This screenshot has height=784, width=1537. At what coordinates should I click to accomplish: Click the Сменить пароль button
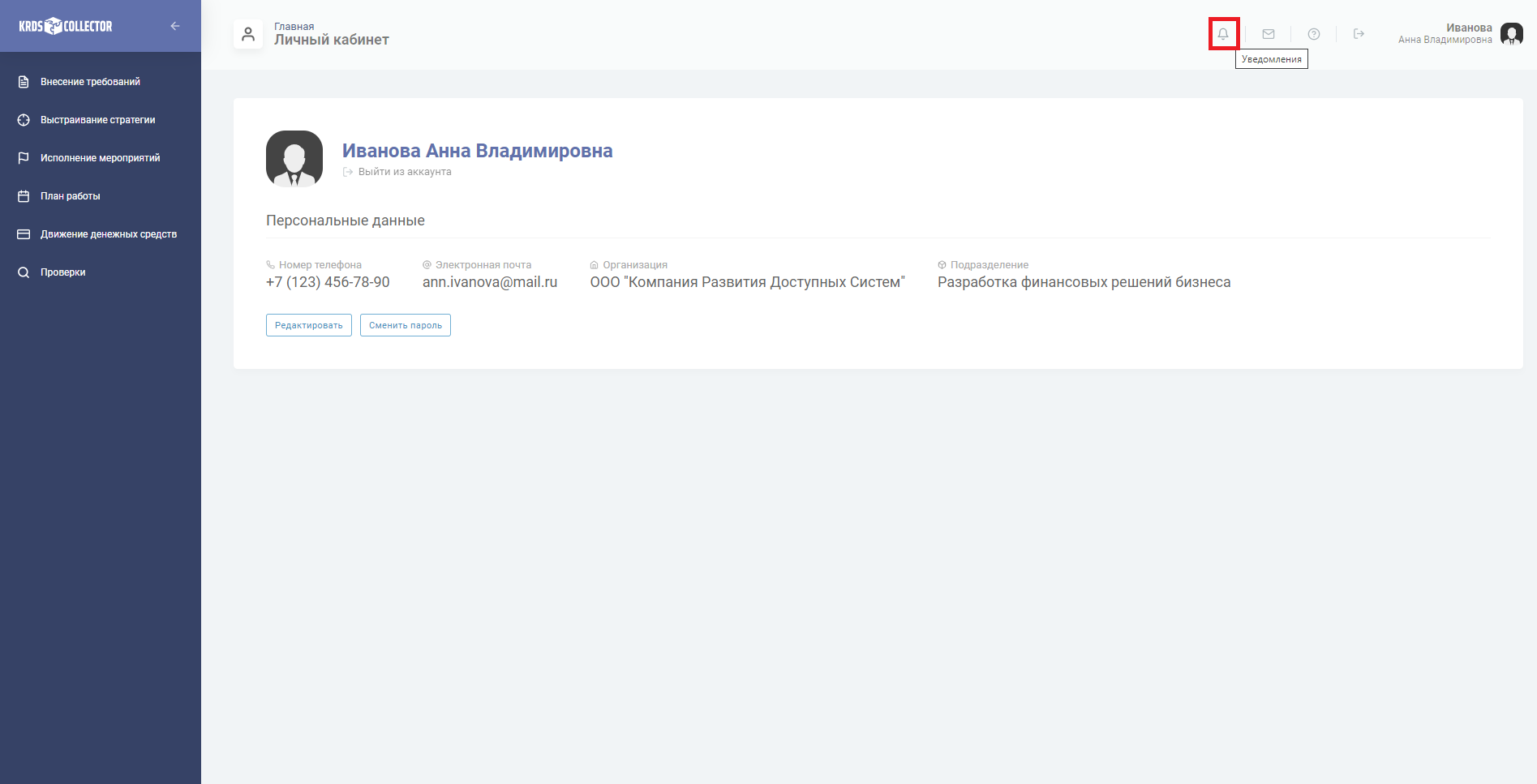coord(406,325)
